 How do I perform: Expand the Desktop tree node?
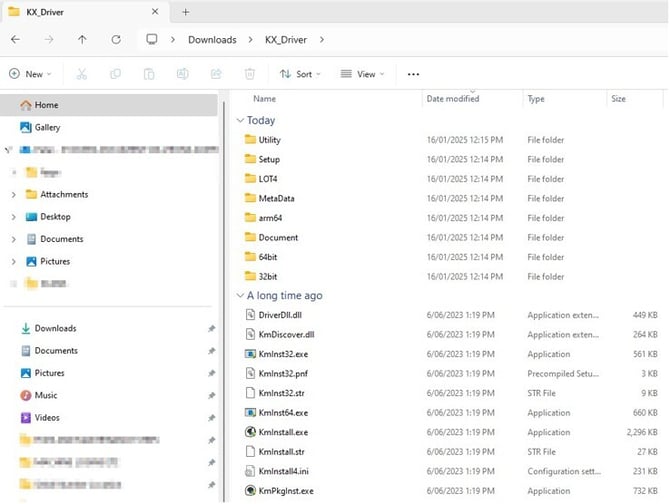pos(13,217)
